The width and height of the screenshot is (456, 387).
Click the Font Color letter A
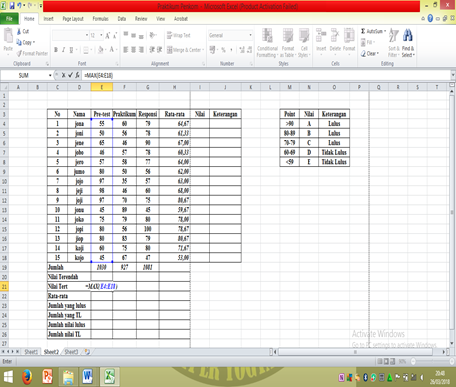coord(112,50)
